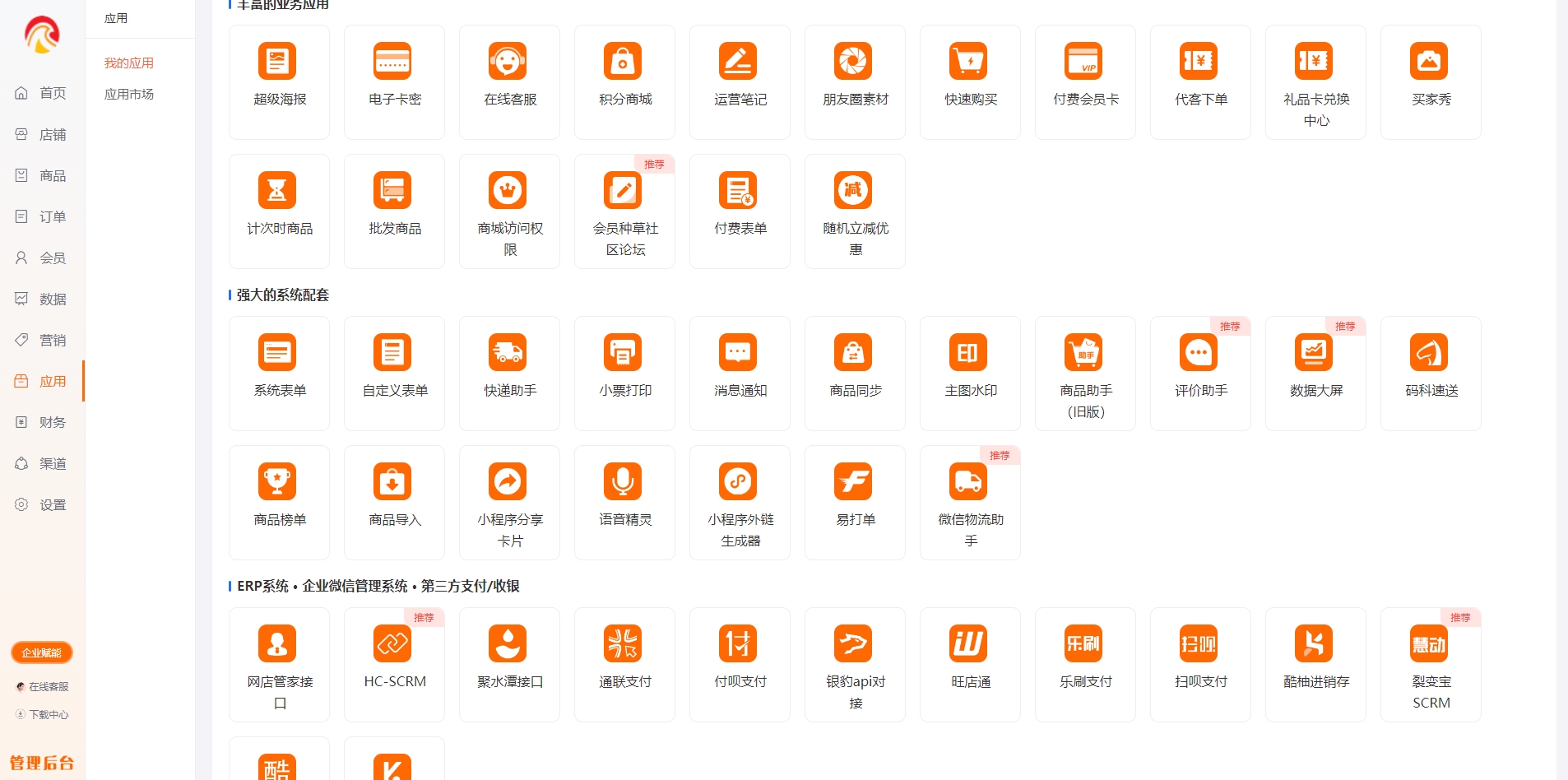
Task: Open 朋友圈素材 app
Action: (855, 82)
